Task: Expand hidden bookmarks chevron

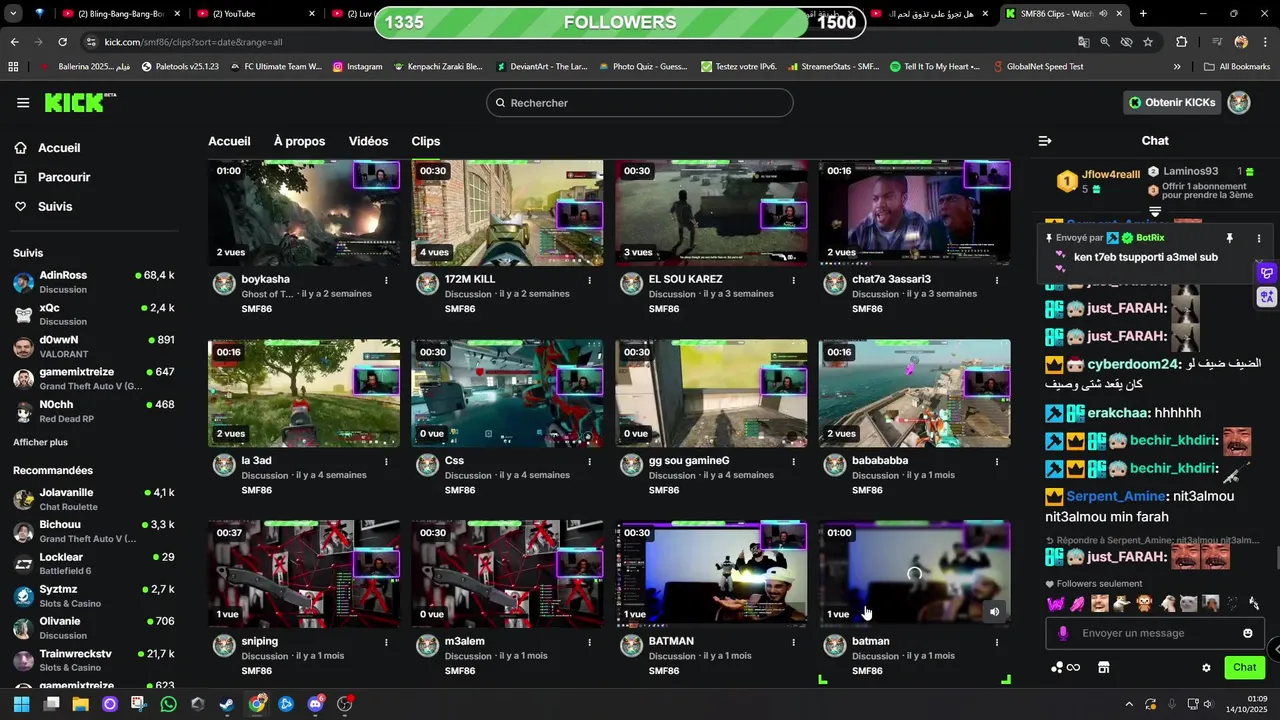Action: click(1177, 66)
